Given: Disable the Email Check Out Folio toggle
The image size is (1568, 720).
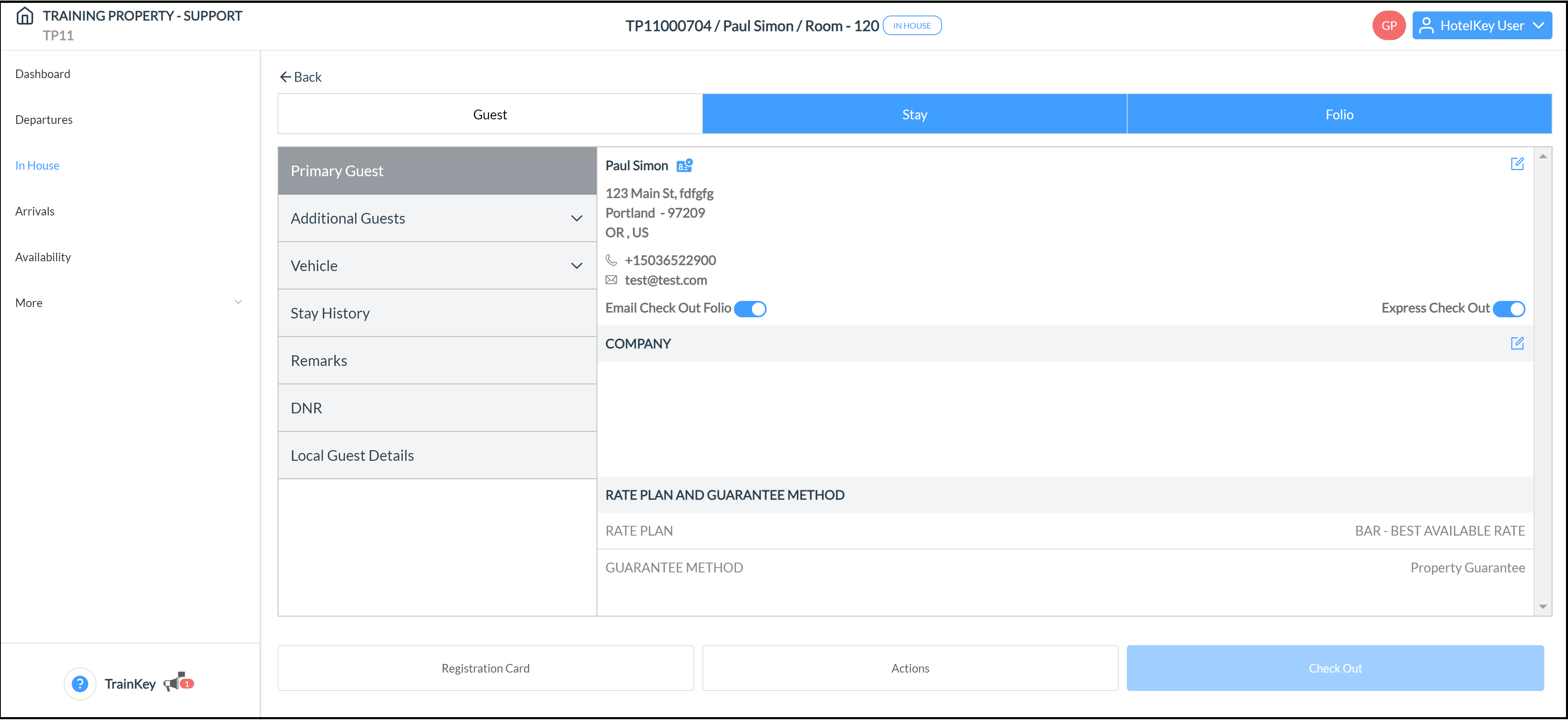Looking at the screenshot, I should [751, 309].
